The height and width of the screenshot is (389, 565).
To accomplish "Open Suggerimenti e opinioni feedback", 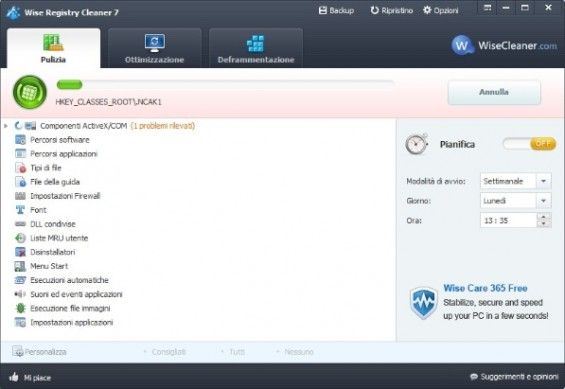I will (x=514, y=377).
